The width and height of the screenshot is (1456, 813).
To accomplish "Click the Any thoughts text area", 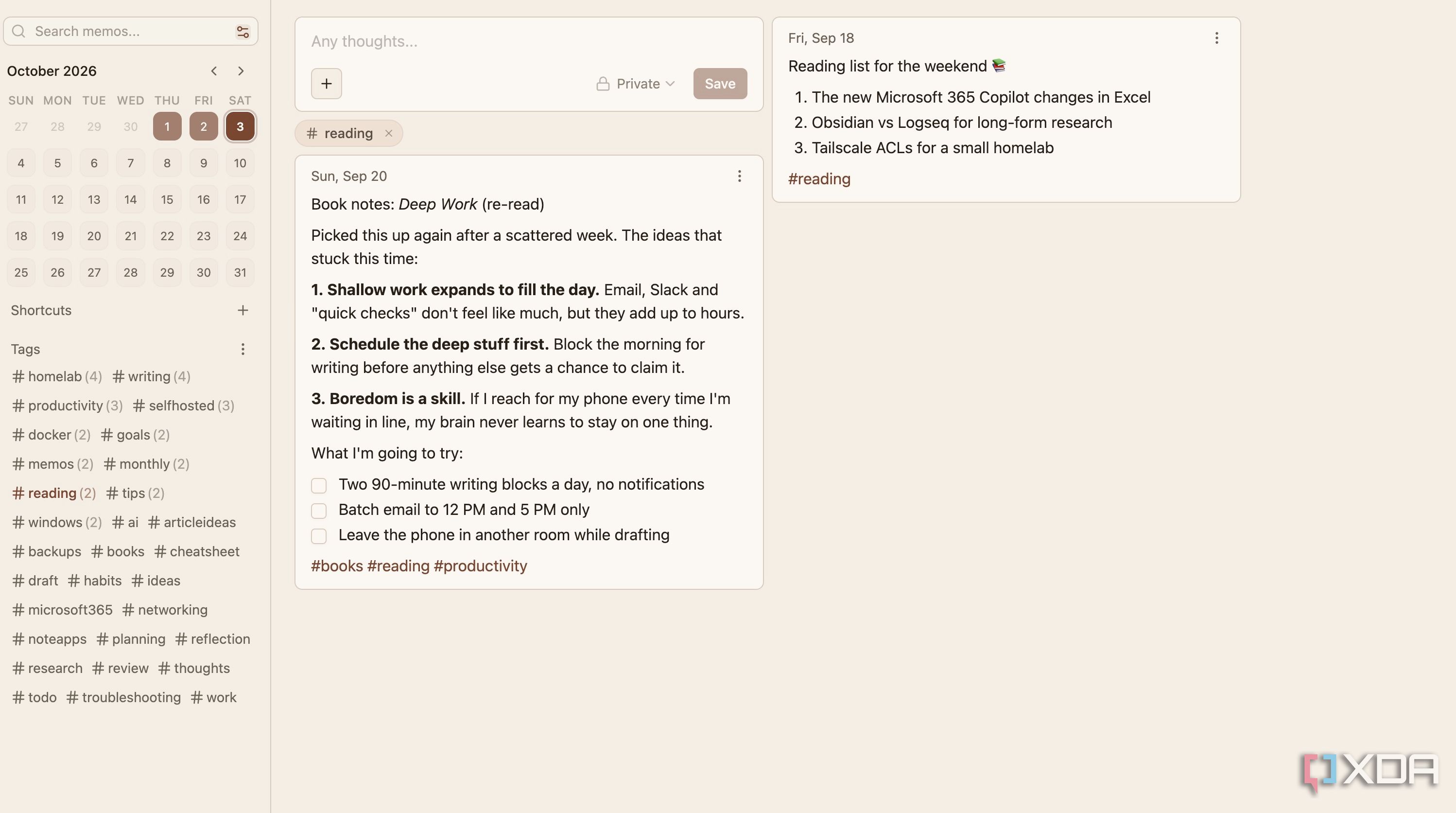I will tap(529, 41).
